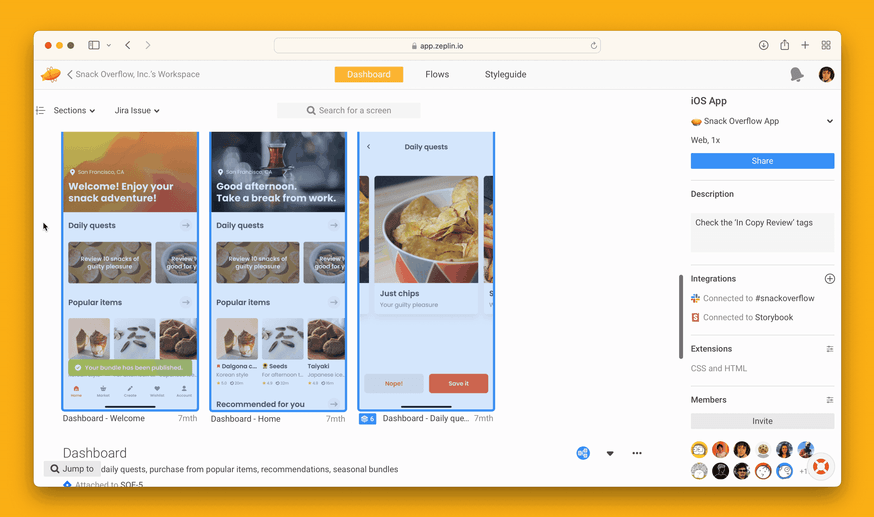Click the Search for a screen field
874x517 pixels.
(x=349, y=110)
